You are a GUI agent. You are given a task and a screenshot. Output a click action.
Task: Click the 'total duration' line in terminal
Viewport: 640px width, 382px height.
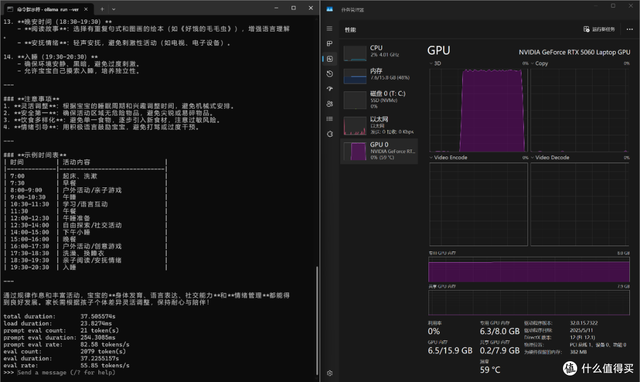point(60,316)
